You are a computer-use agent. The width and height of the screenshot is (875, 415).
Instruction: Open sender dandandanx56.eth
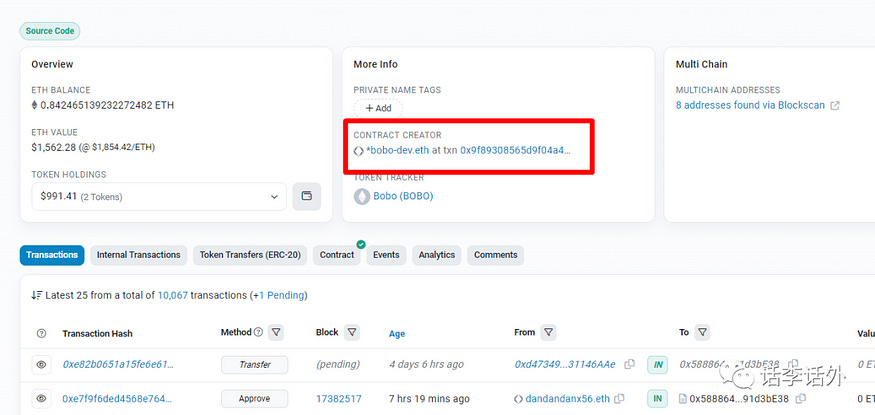tap(568, 399)
